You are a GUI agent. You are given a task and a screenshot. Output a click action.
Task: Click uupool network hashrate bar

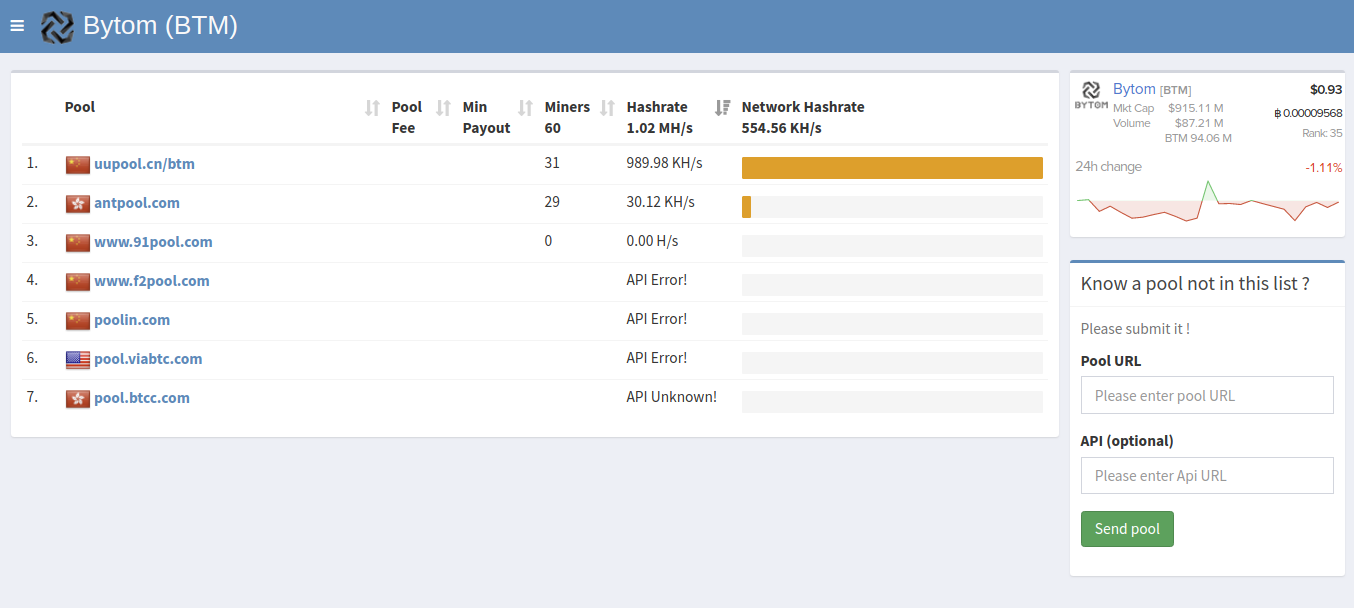[892, 168]
